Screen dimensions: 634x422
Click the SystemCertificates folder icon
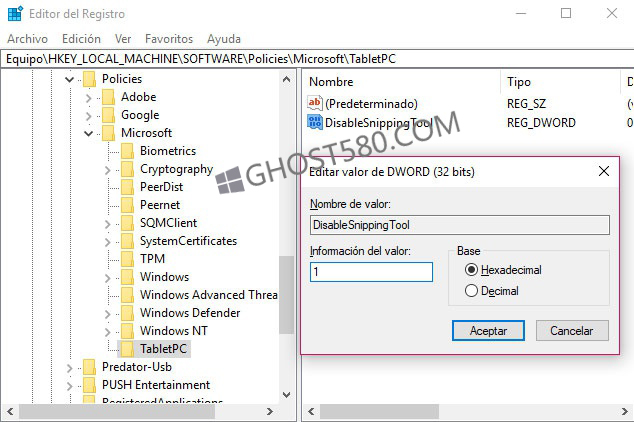[x=127, y=241]
